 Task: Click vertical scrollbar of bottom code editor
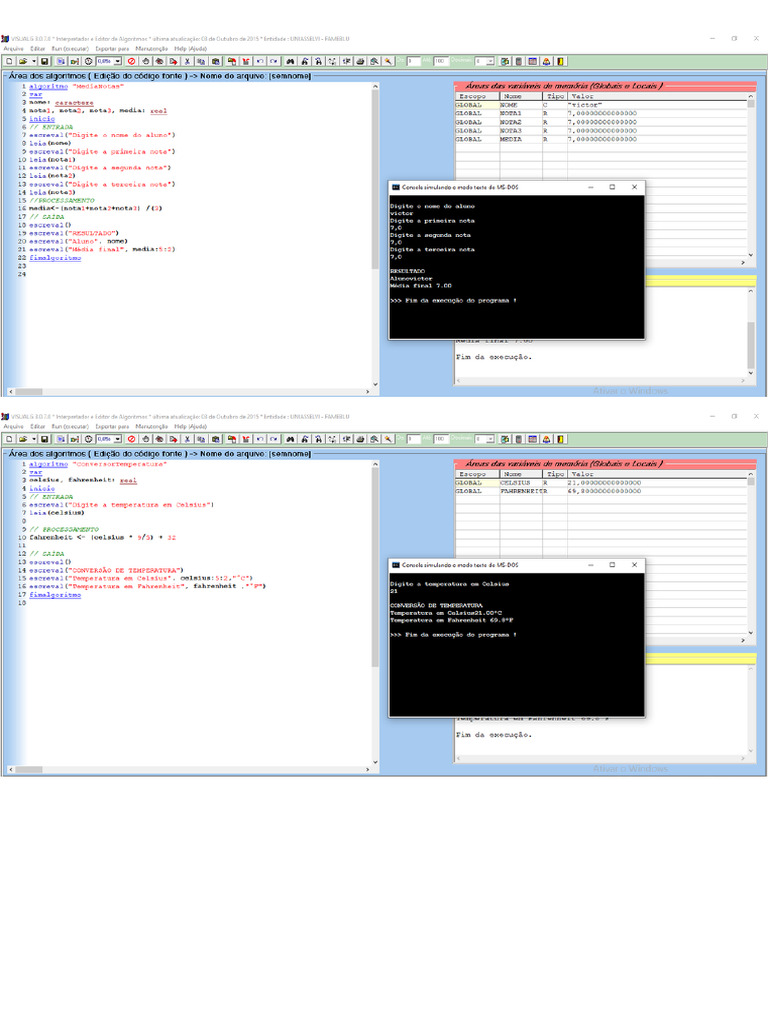[x=376, y=613]
